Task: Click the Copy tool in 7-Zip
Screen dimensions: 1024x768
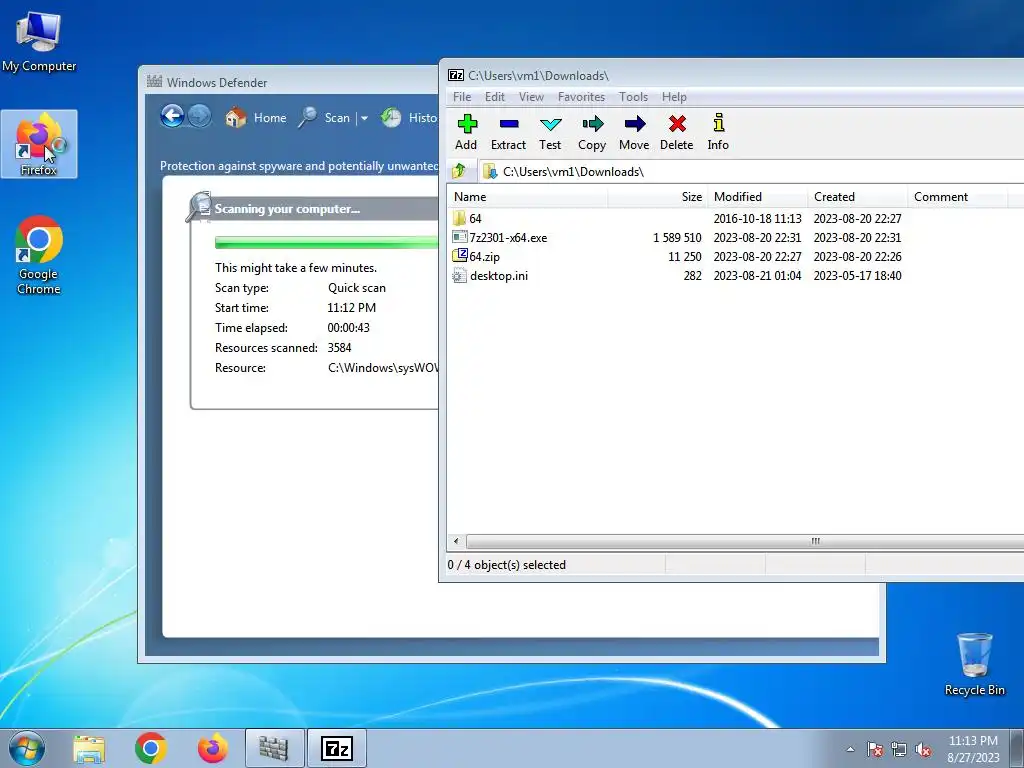Action: pyautogui.click(x=592, y=133)
